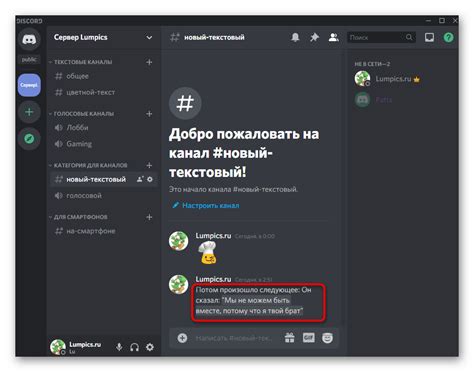
Task: Click the avatar of the chef emoji message
Action: (178, 241)
